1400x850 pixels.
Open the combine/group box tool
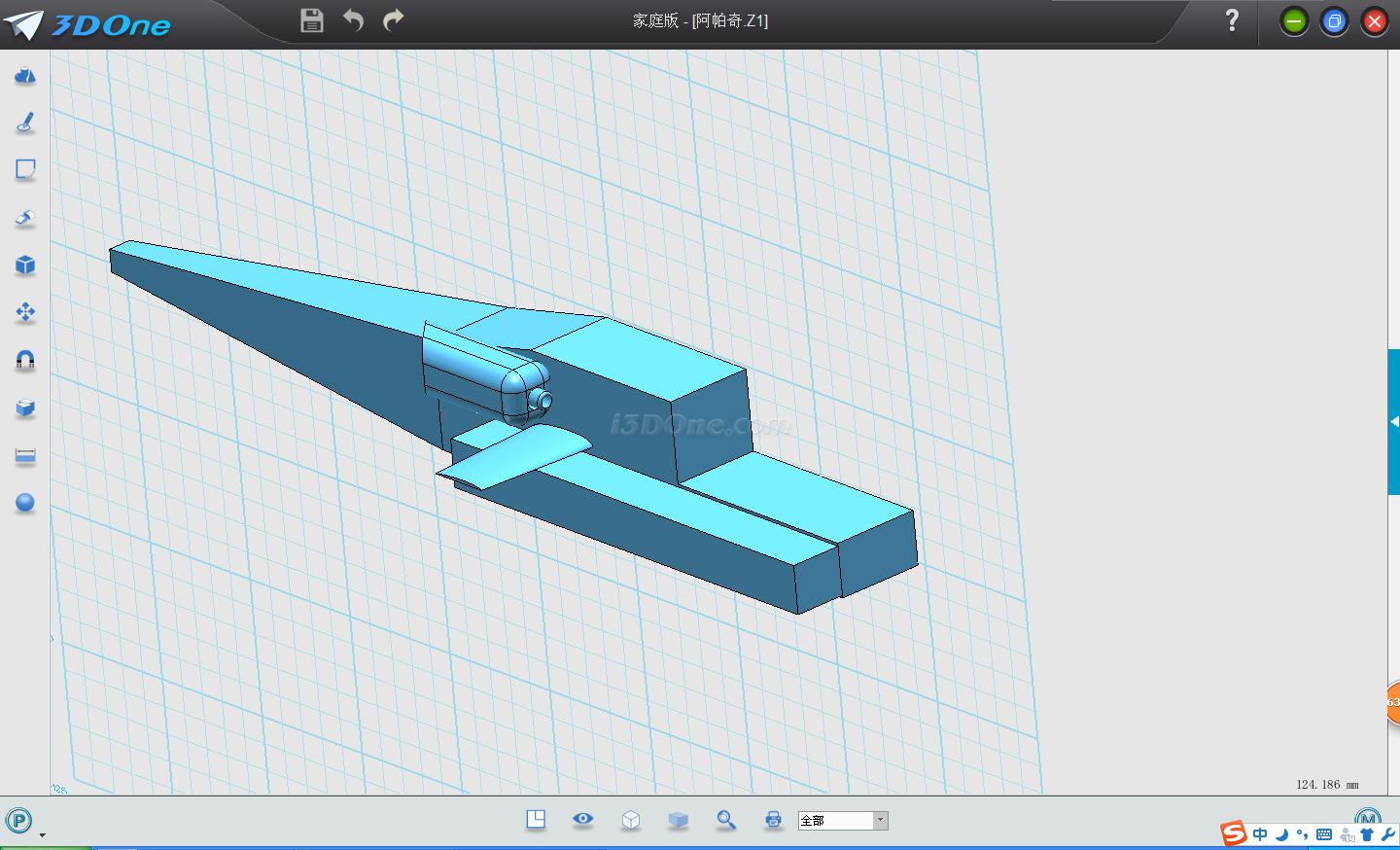(25, 408)
